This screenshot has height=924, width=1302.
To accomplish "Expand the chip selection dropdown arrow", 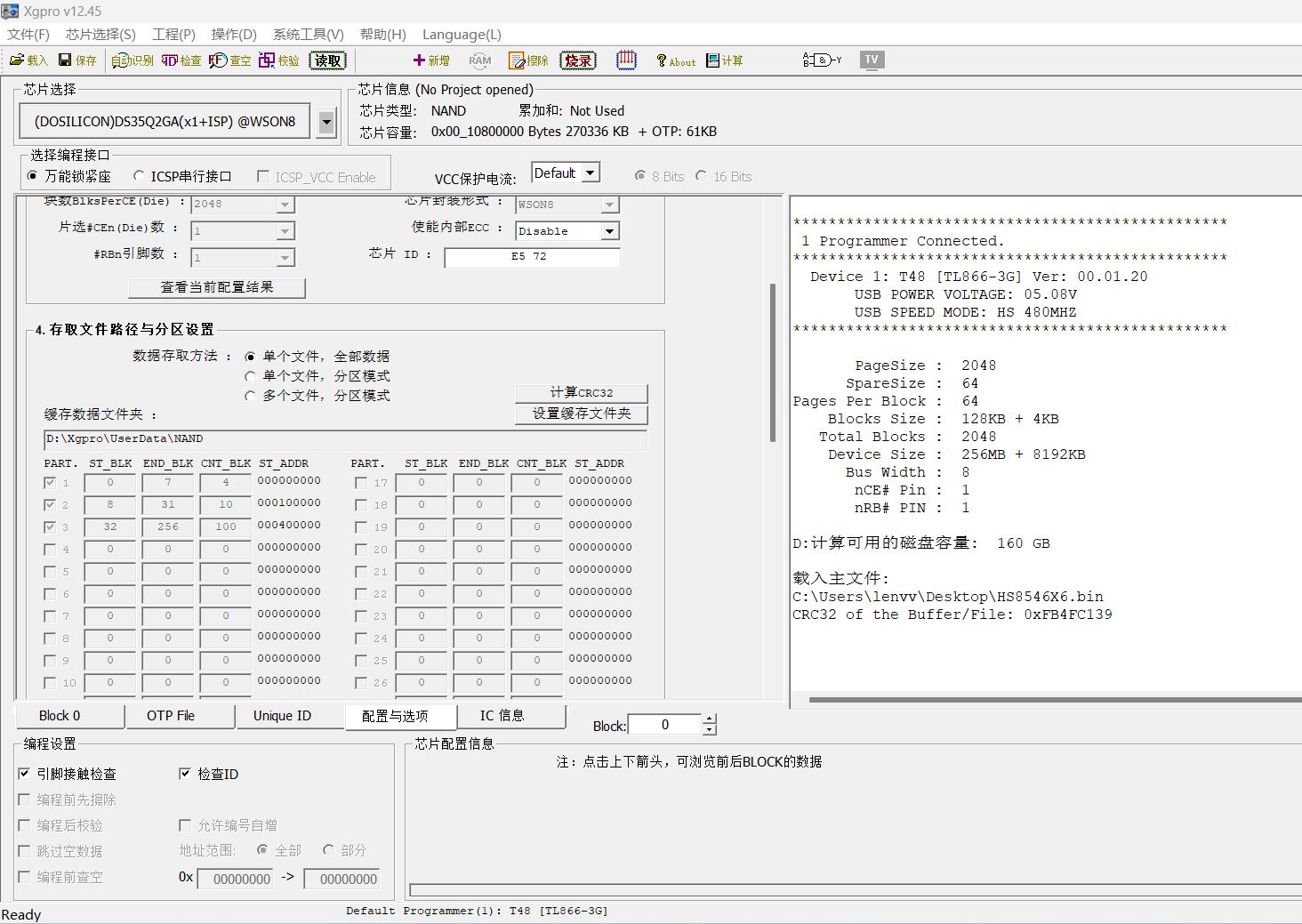I will click(326, 122).
